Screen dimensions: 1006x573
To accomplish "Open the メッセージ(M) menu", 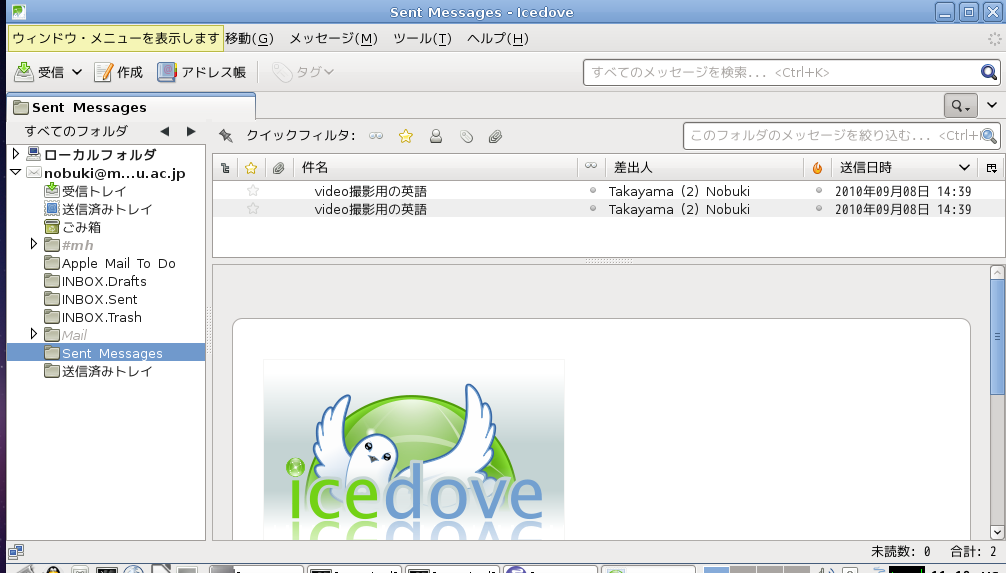I will click(x=333, y=38).
